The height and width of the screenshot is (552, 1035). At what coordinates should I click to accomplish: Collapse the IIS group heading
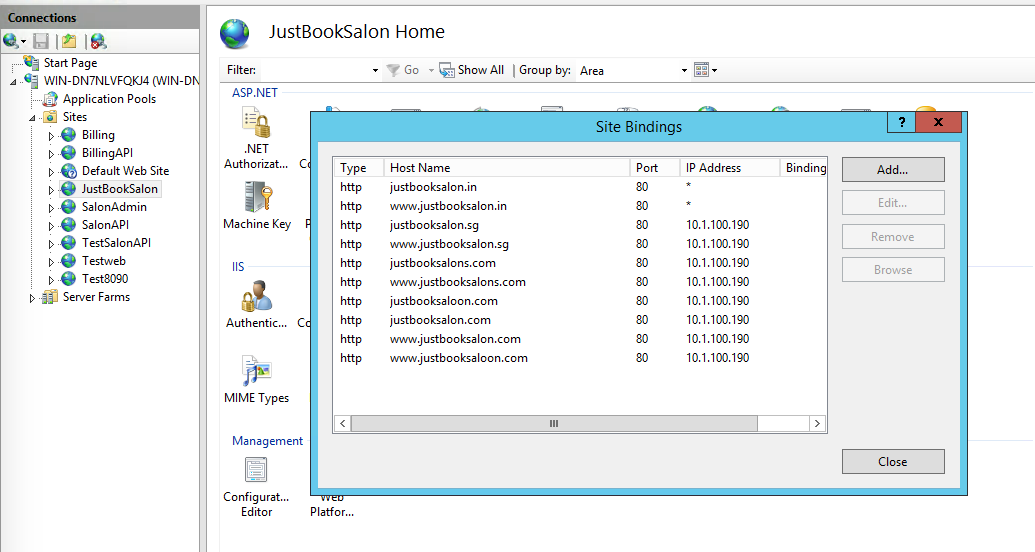pos(238,267)
